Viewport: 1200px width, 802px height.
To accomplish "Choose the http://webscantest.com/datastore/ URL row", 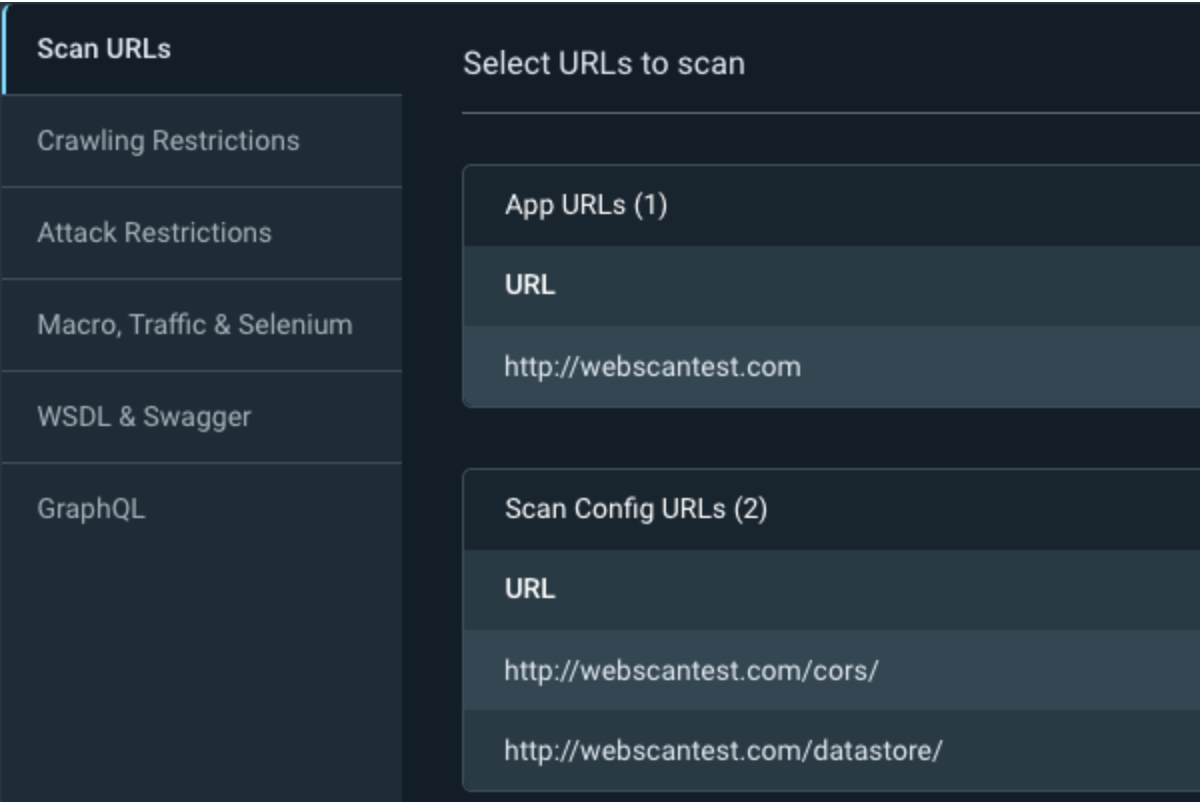I will [x=722, y=751].
